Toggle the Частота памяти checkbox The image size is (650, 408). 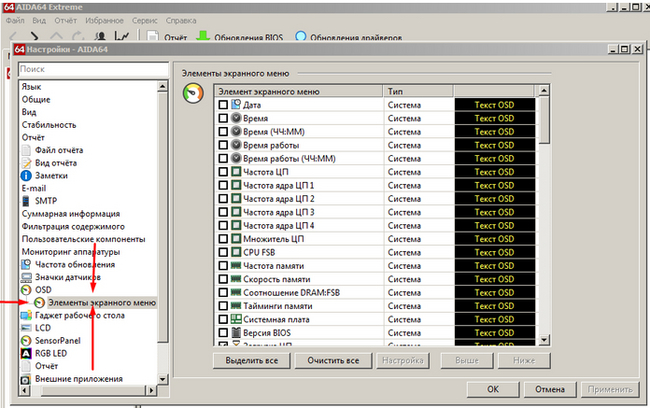[x=223, y=265]
